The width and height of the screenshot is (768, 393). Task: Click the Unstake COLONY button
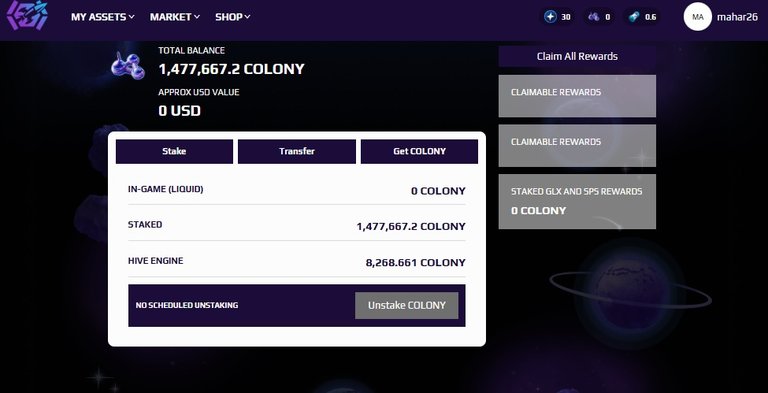[x=407, y=305]
